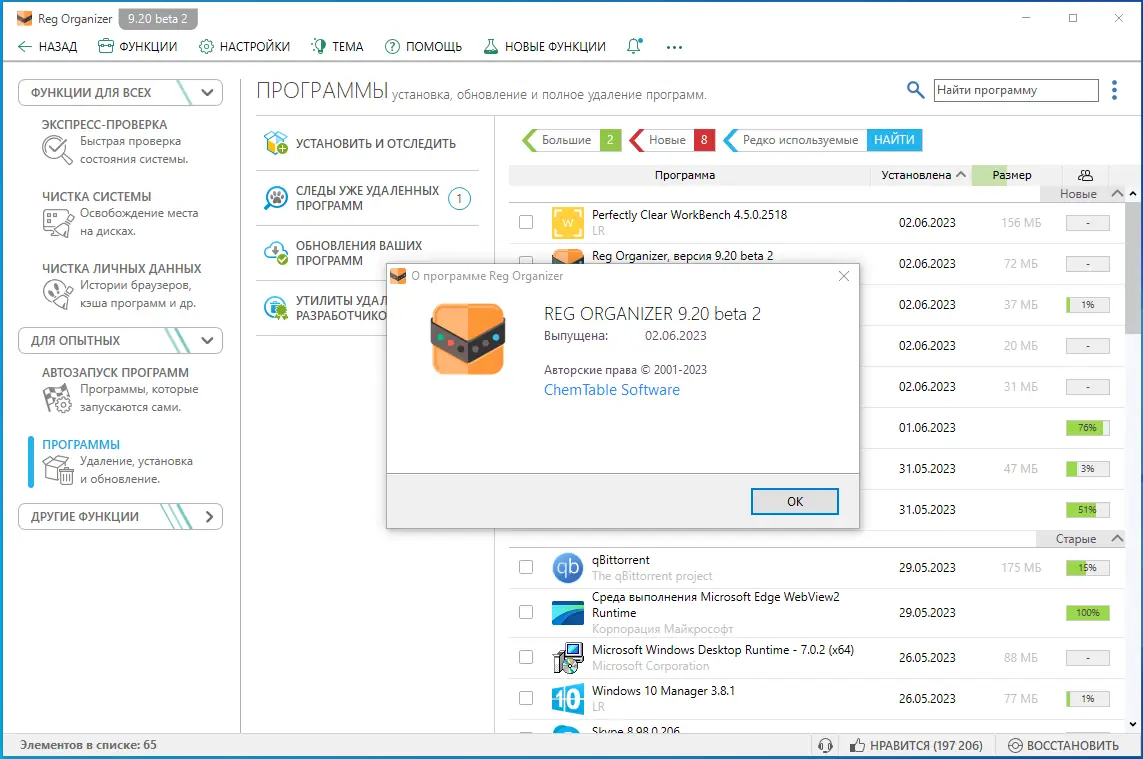The height and width of the screenshot is (759, 1143).
Task: Tick the qBittorrent checkbox
Action: click(526, 567)
